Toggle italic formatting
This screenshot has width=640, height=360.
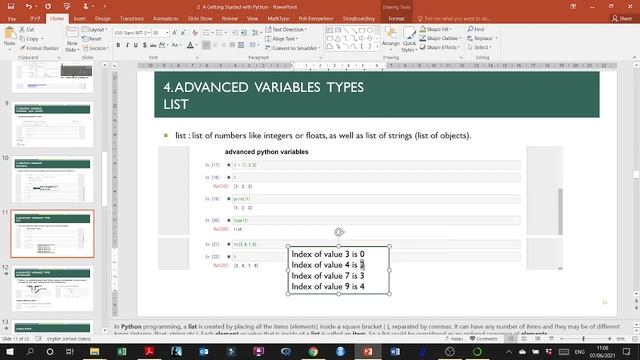coord(127,45)
